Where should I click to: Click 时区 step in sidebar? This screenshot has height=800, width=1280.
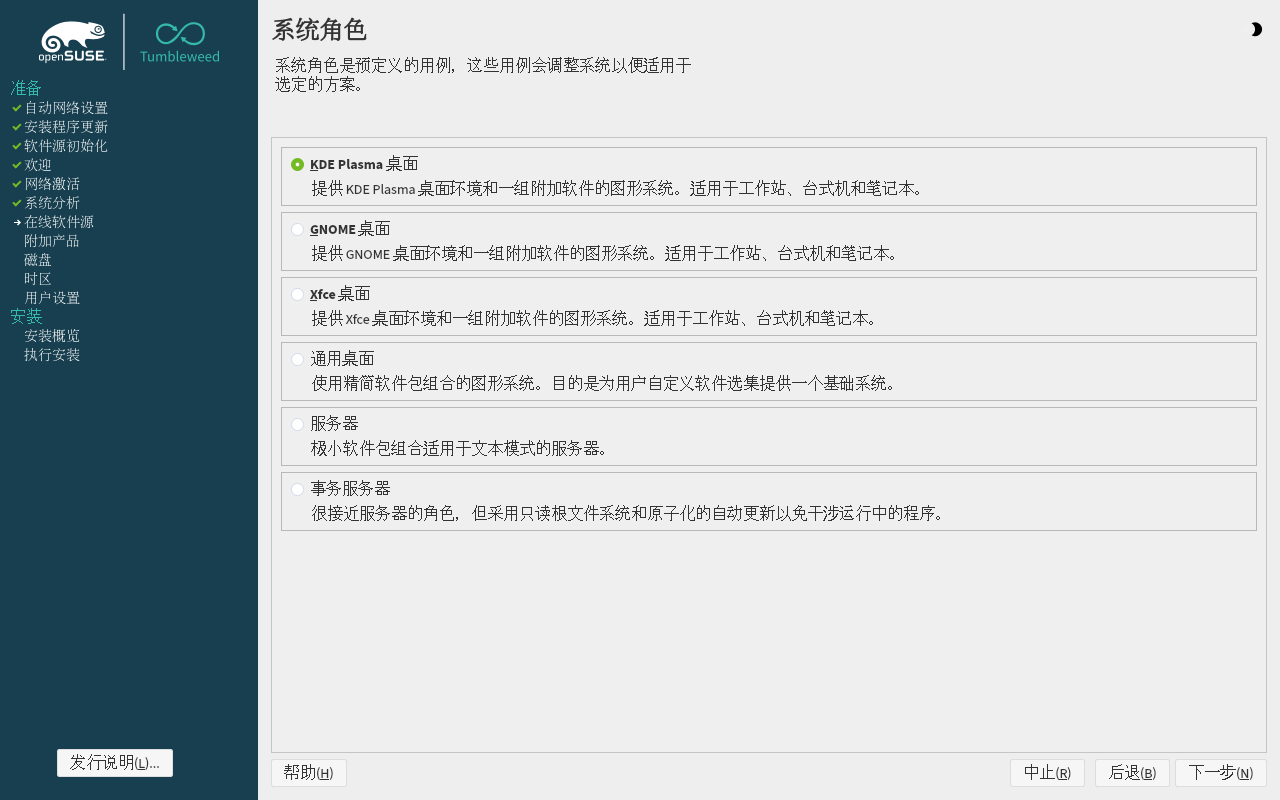coord(38,279)
